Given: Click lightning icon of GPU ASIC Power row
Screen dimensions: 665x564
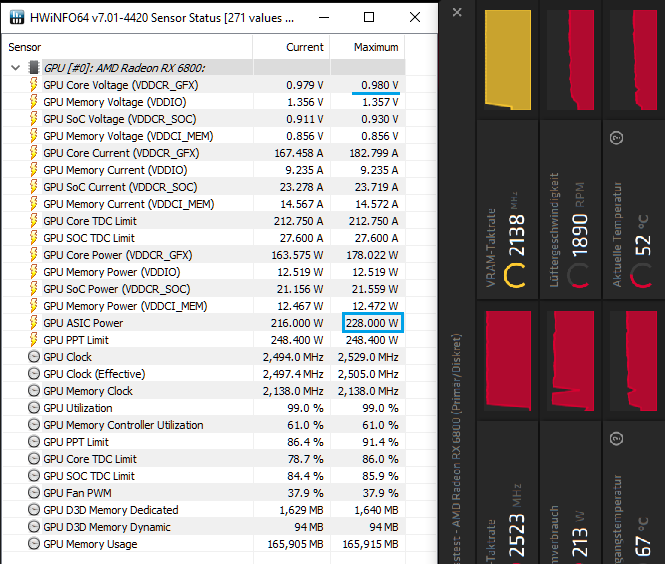Looking at the screenshot, I should tap(34, 323).
